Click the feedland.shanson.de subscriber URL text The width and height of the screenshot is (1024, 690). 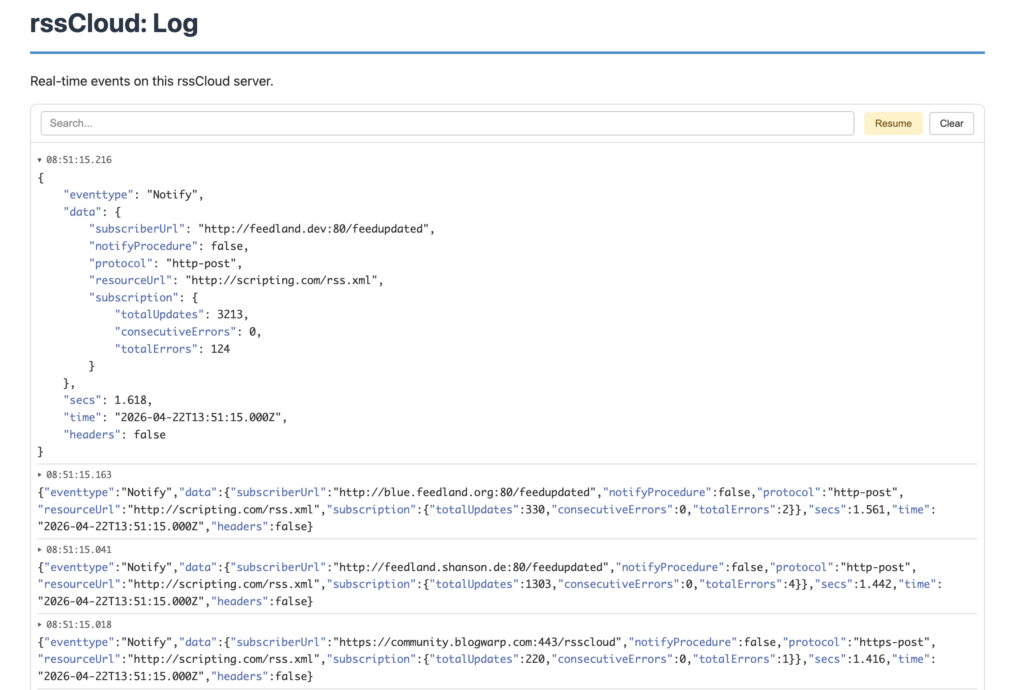click(472, 567)
